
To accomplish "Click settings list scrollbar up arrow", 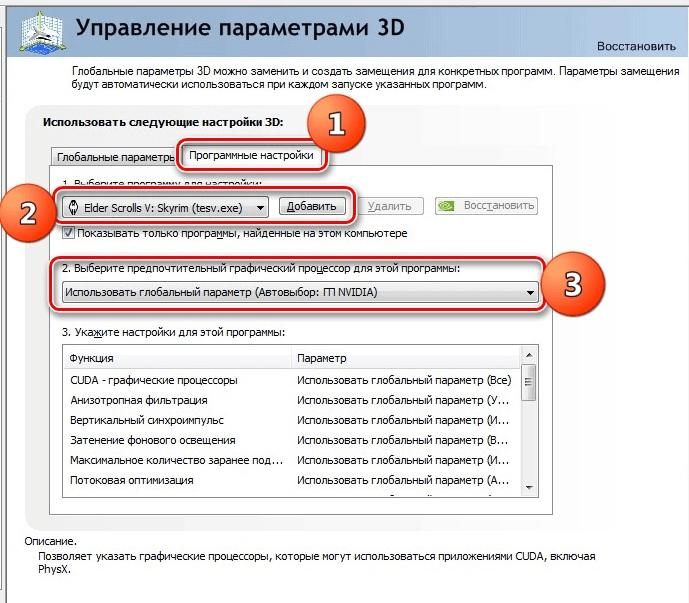I will pyautogui.click(x=529, y=355).
